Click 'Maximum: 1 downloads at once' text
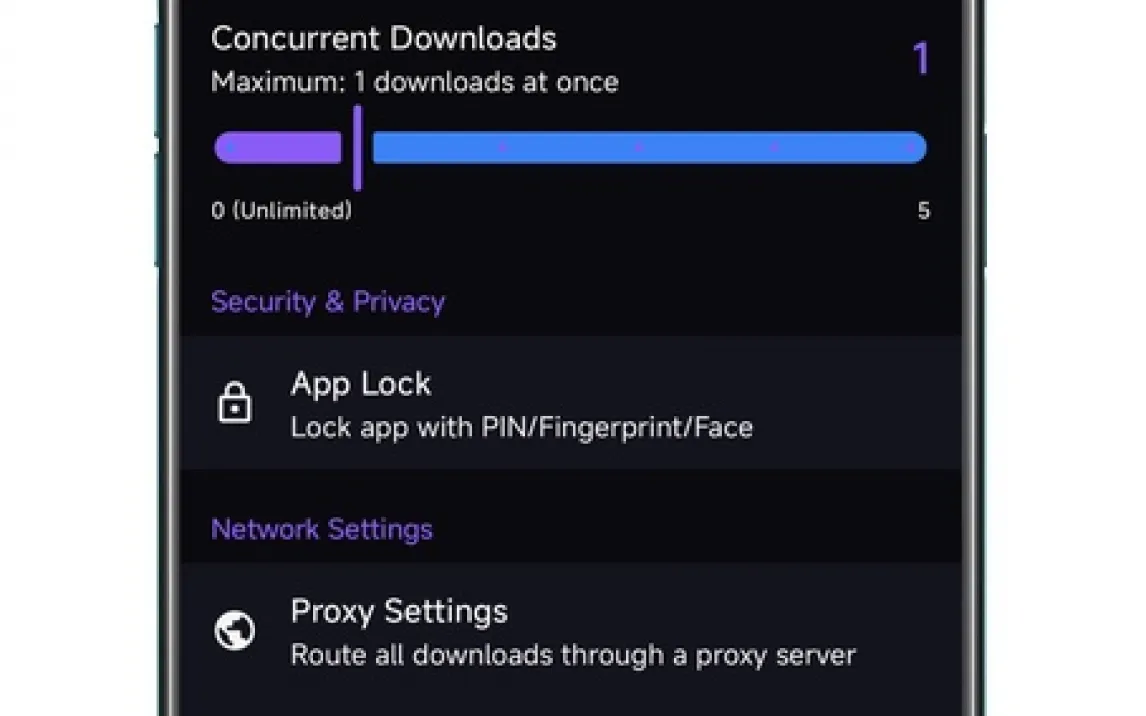The height and width of the screenshot is (716, 1146). (x=415, y=82)
